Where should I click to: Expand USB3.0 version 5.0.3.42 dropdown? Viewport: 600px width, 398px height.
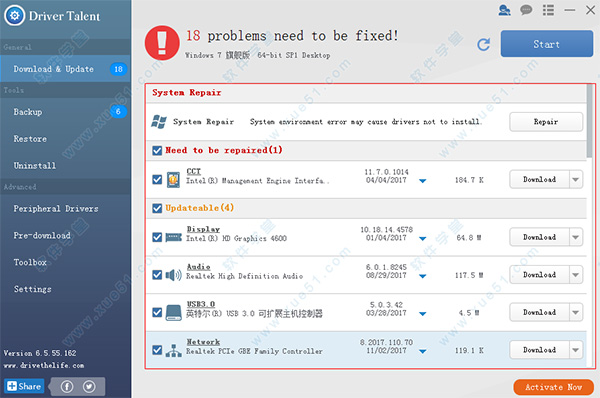coord(422,314)
